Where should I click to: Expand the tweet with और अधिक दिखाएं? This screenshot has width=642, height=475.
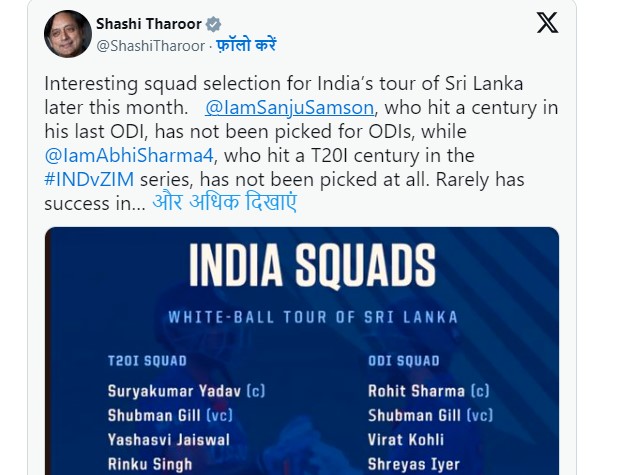tap(224, 202)
